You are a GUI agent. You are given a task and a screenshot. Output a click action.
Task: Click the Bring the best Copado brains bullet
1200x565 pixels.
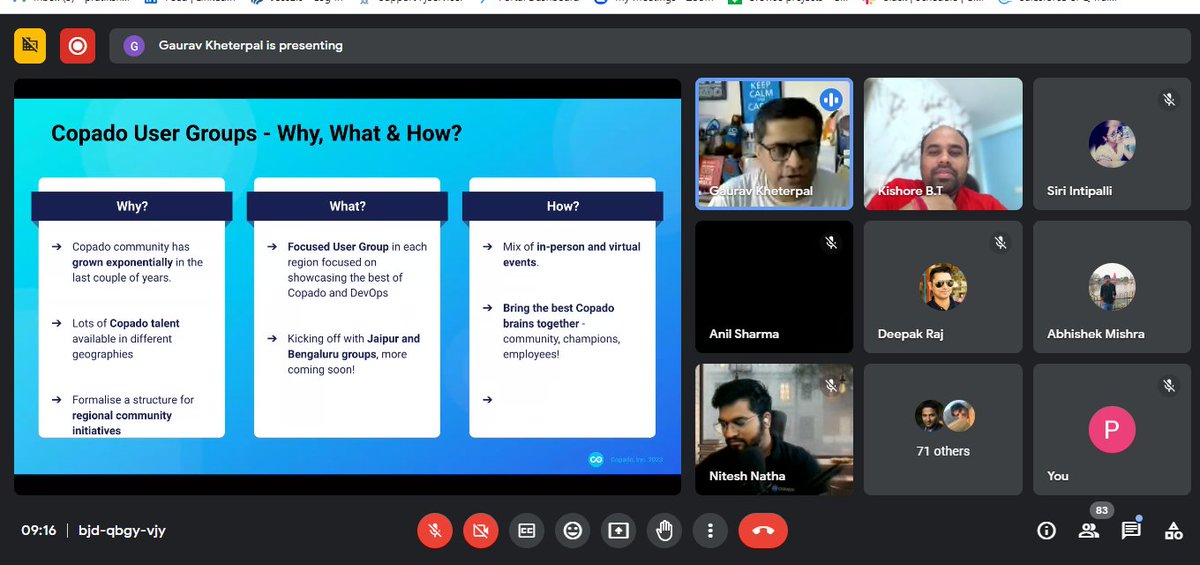coord(561,331)
